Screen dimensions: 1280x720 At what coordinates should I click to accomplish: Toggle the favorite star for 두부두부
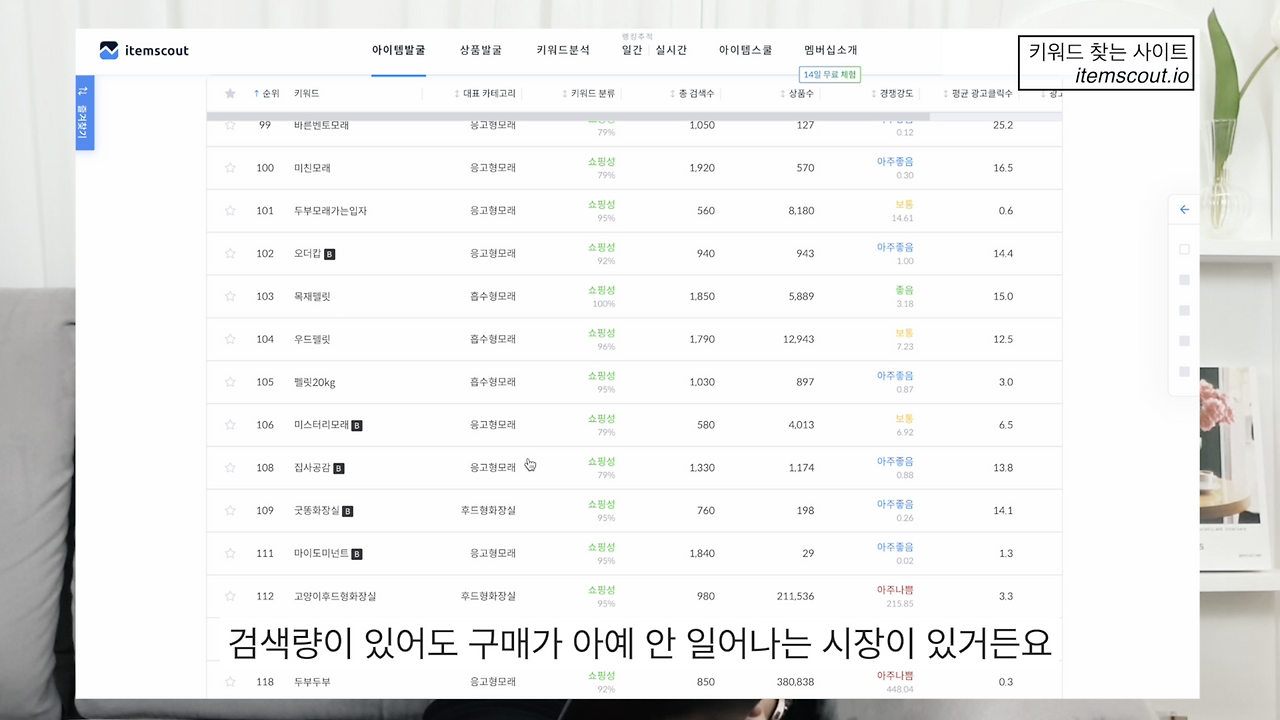point(230,681)
